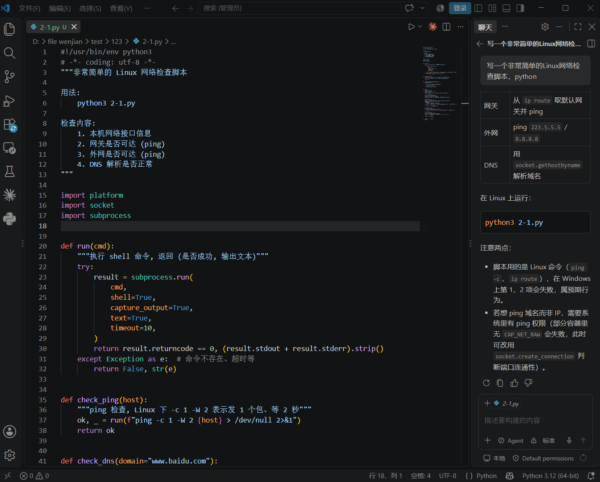Open the Explorer view in activity bar
The width and height of the screenshot is (600, 482).
[10, 29]
